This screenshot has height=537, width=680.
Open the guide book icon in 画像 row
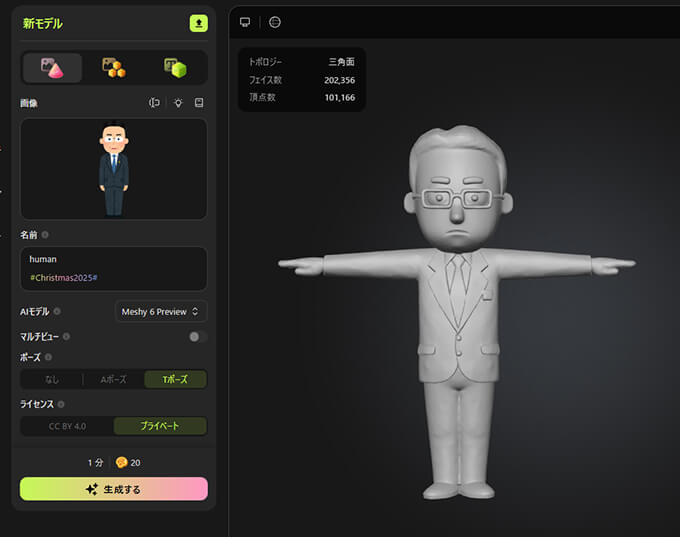pos(199,103)
